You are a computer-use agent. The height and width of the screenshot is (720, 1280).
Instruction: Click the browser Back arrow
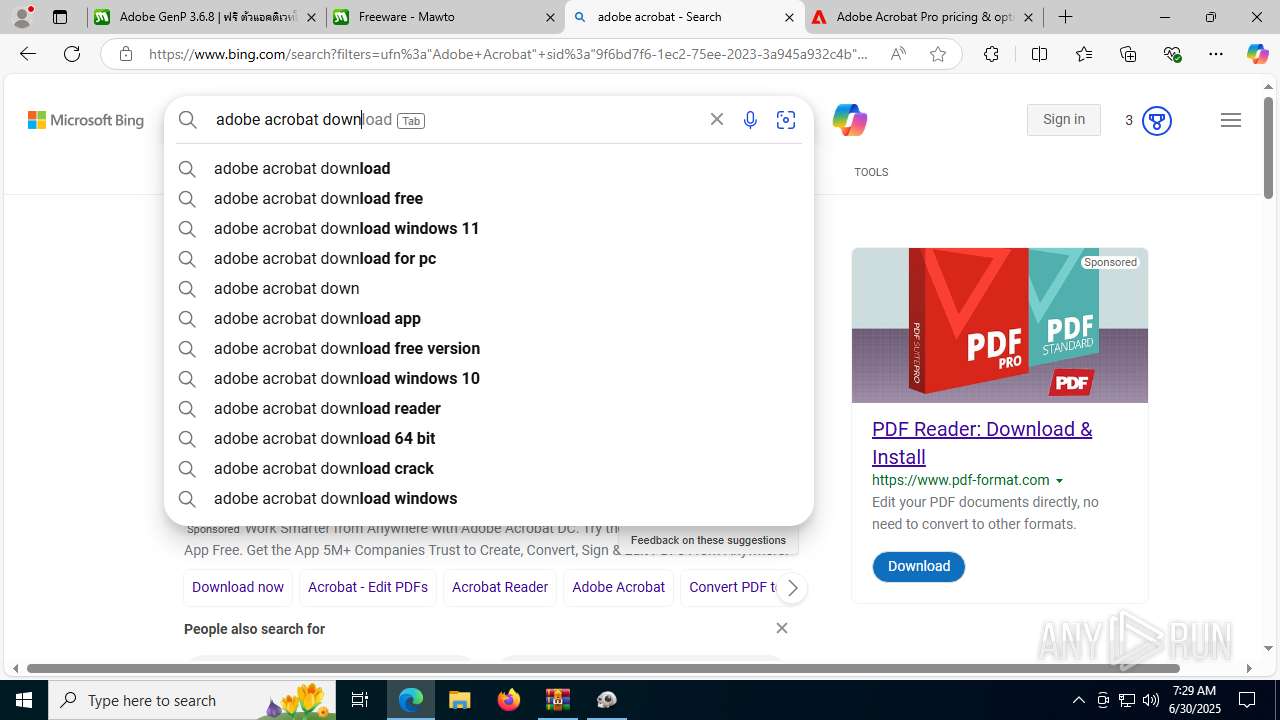click(28, 54)
